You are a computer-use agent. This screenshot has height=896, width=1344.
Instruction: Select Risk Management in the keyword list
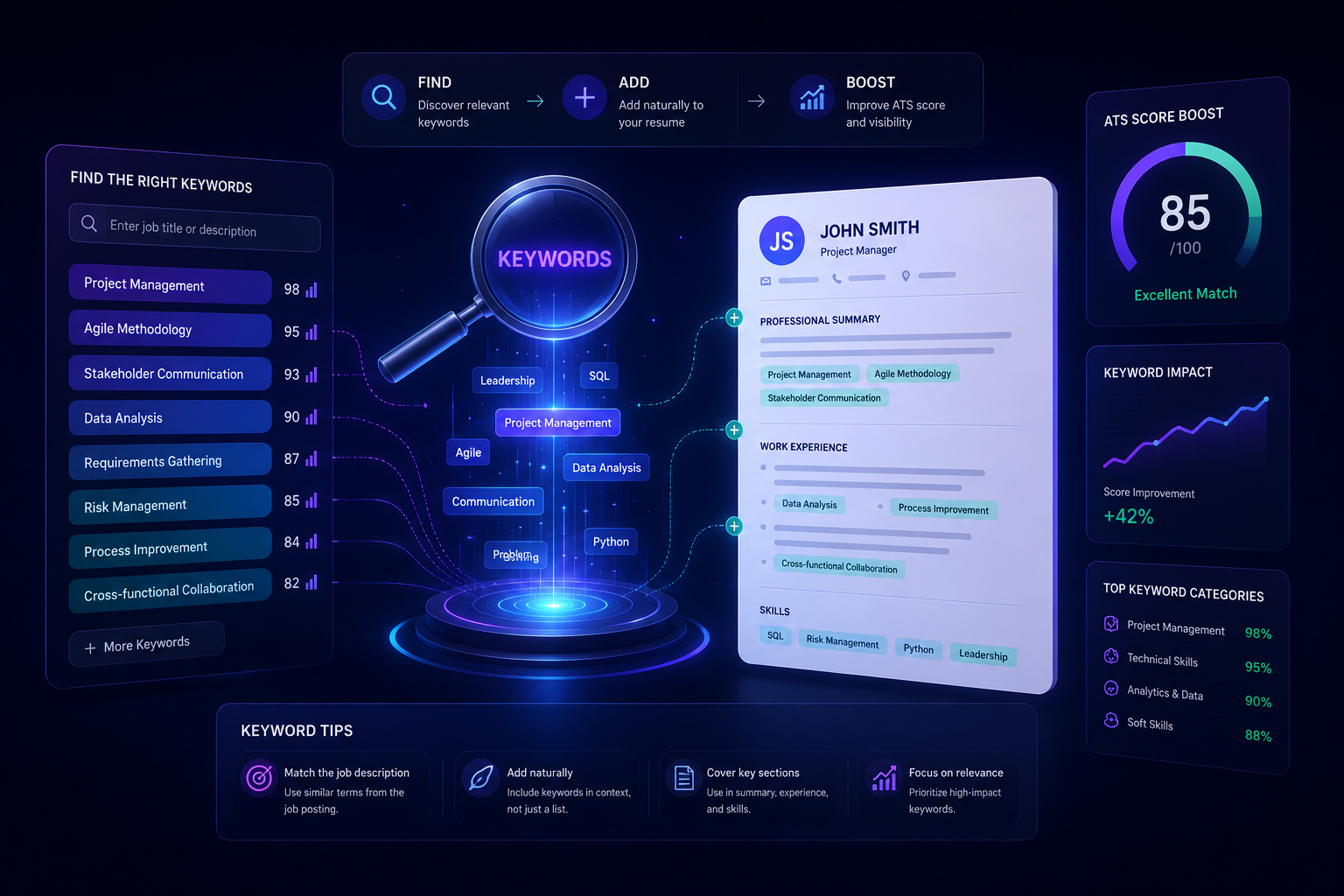(x=170, y=505)
